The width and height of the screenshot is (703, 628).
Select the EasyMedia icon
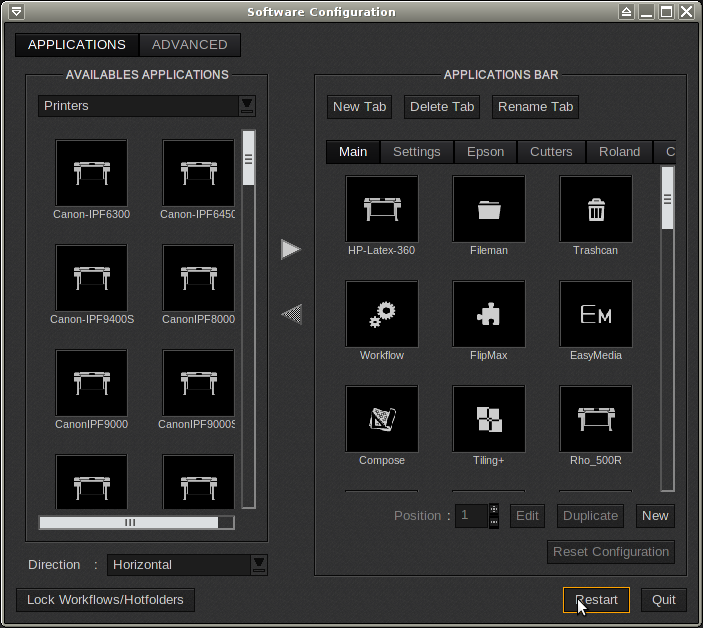(x=596, y=314)
